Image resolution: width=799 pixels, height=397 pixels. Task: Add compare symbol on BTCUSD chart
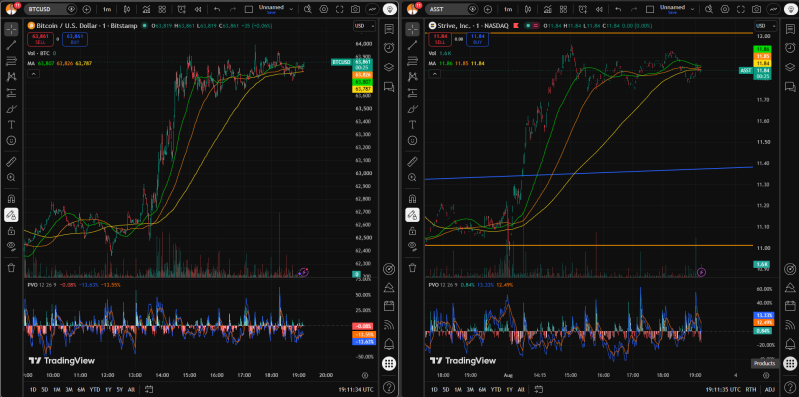coord(87,9)
